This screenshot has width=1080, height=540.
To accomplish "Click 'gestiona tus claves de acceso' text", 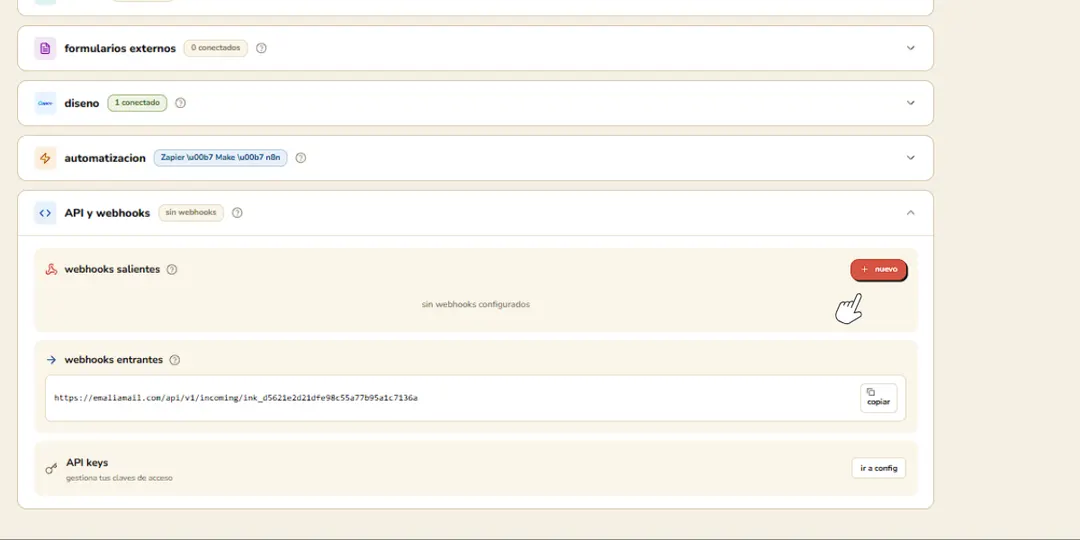I will (119, 478).
